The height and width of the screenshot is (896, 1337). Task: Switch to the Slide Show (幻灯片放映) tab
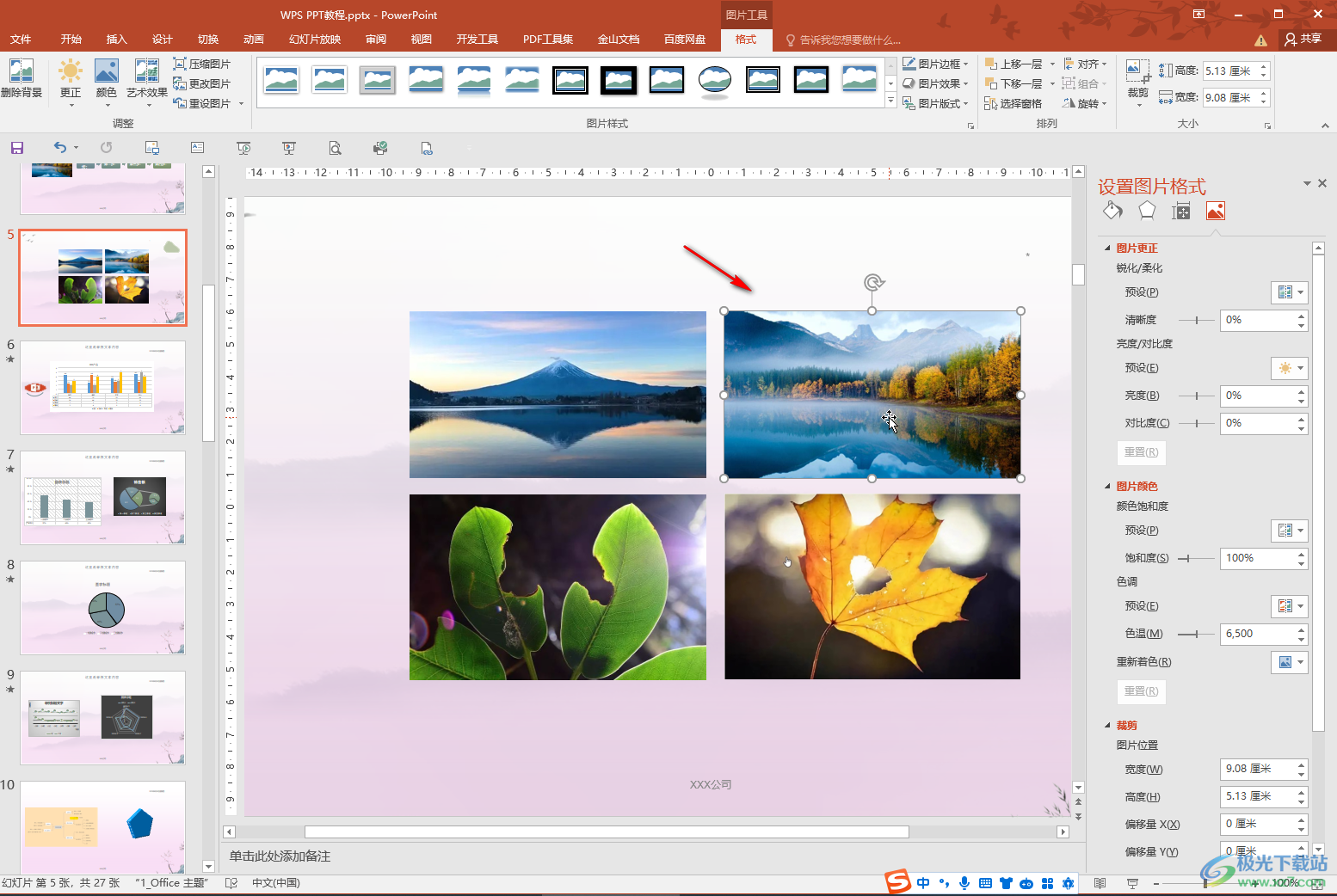pyautogui.click(x=315, y=40)
